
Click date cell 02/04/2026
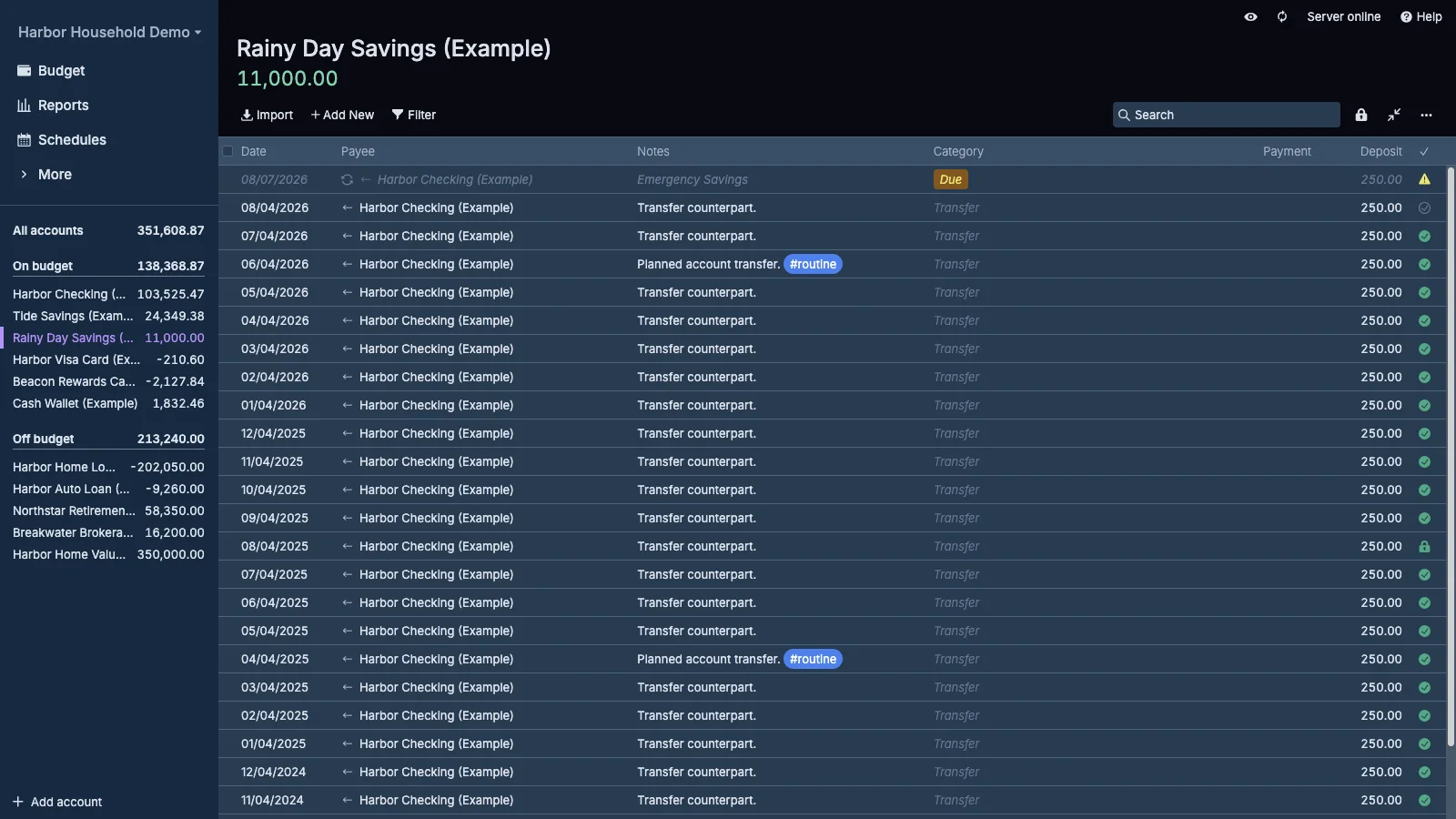pos(275,377)
